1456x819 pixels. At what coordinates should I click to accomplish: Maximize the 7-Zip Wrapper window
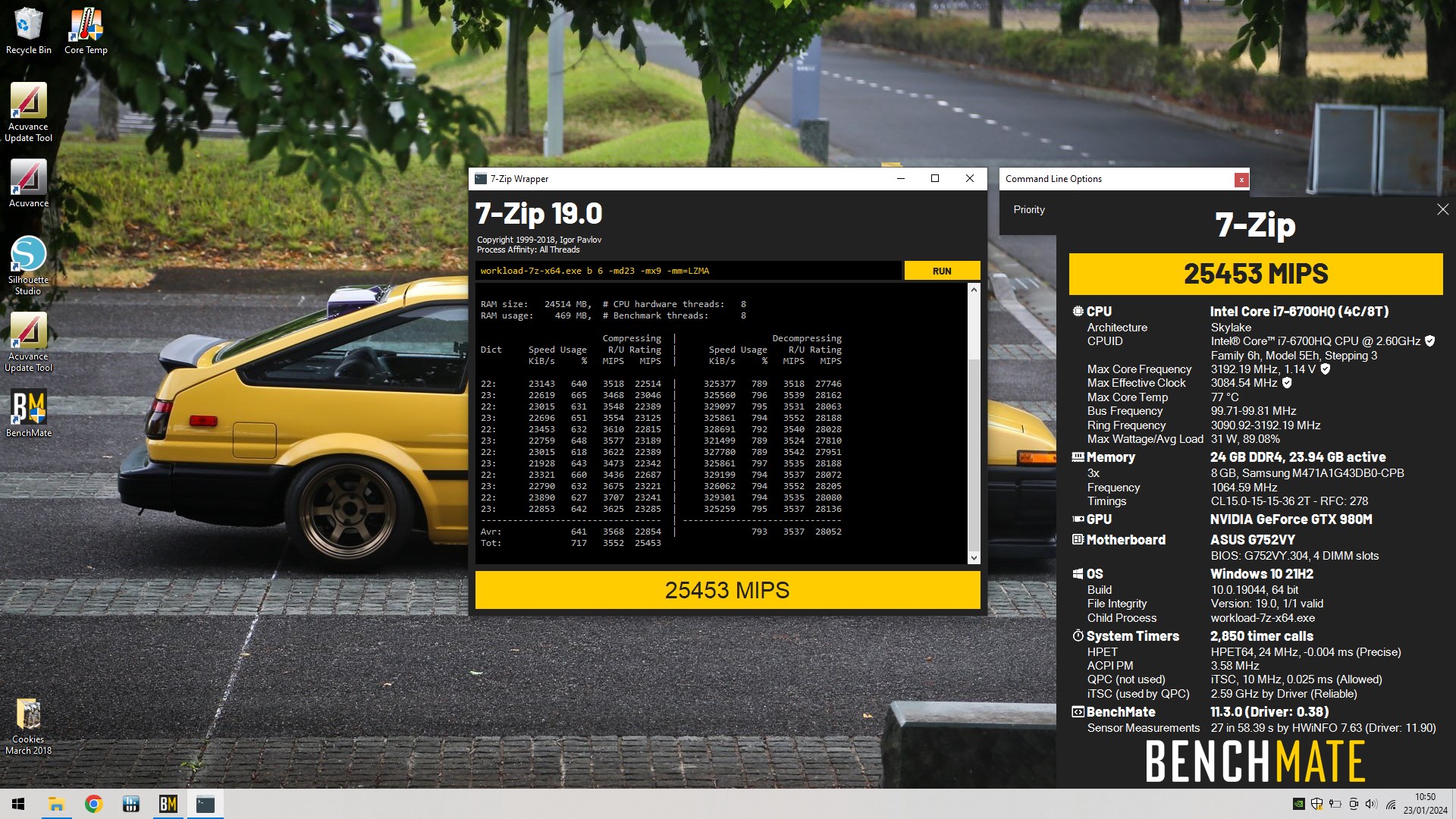click(x=935, y=179)
